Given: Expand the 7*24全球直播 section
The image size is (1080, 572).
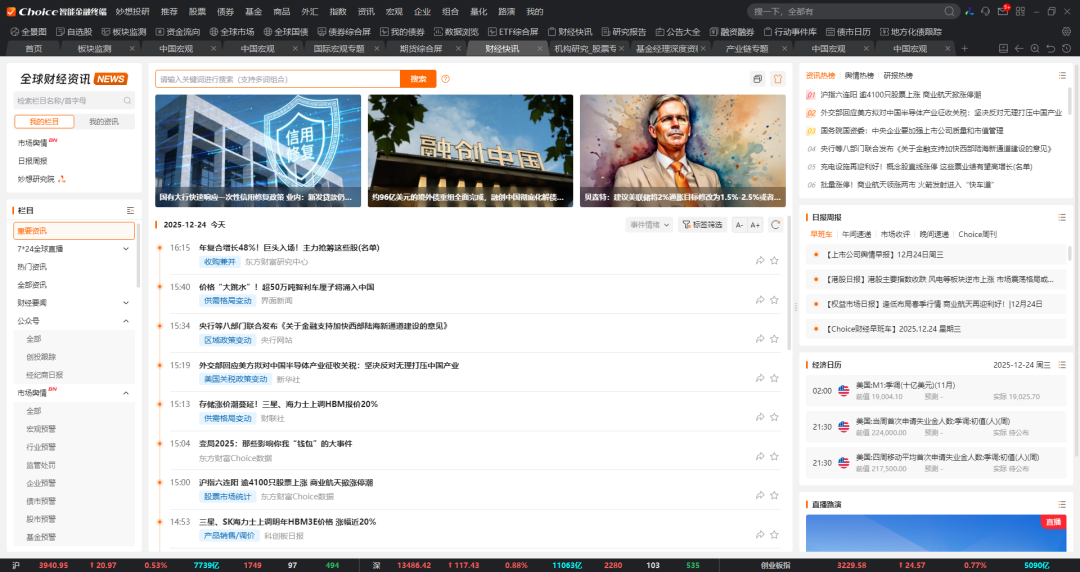Looking at the screenshot, I should pos(126,249).
